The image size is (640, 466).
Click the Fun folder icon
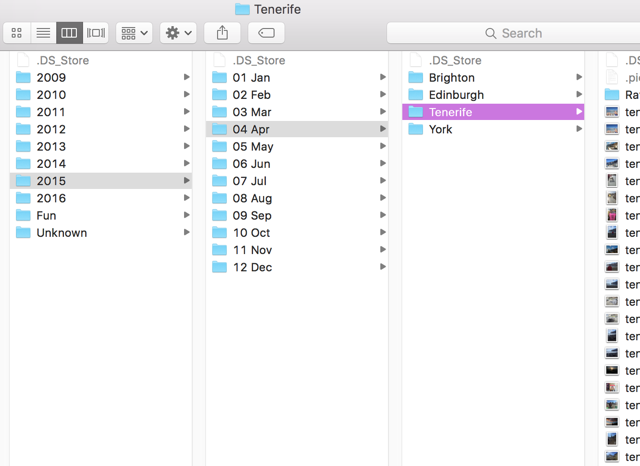click(x=23, y=215)
